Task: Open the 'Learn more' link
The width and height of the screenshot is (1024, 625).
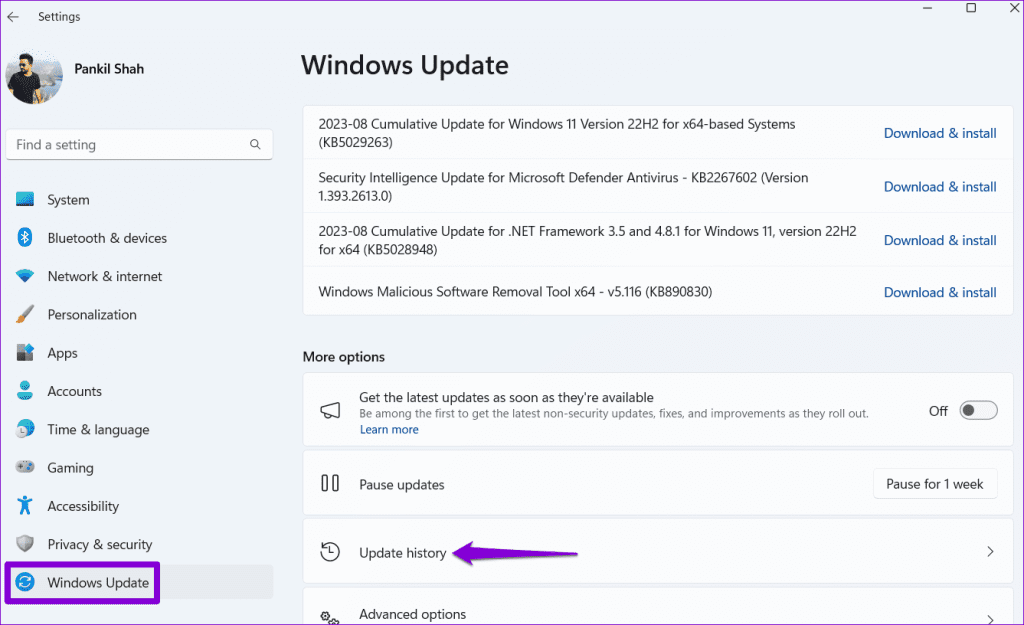Action: pyautogui.click(x=389, y=429)
